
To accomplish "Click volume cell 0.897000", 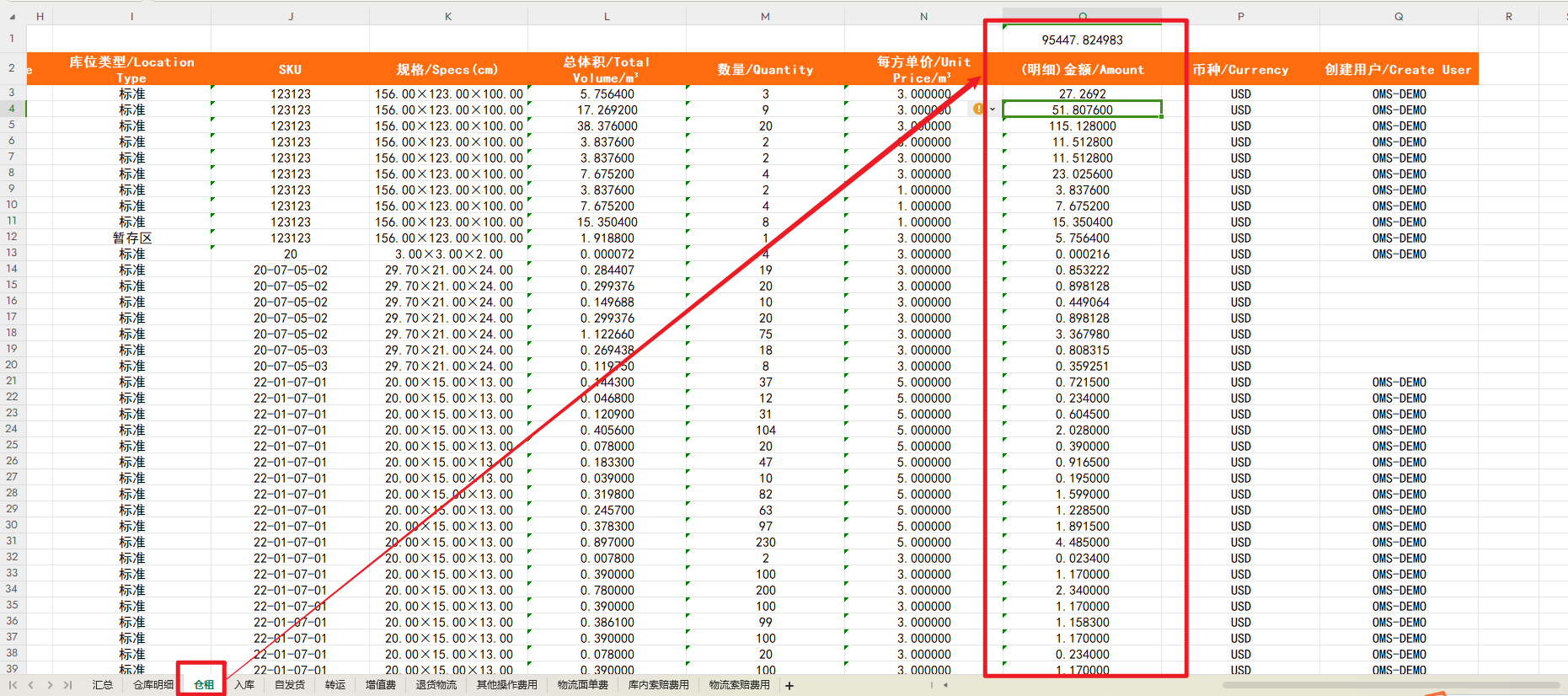I will click(x=607, y=542).
